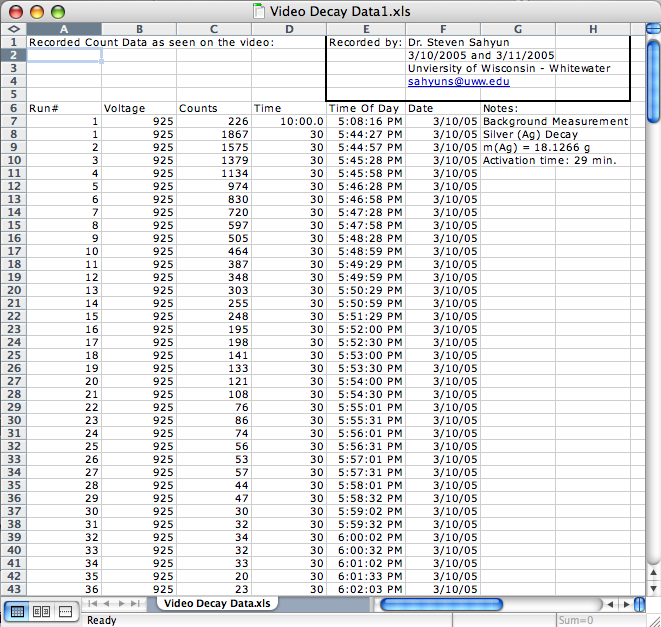Click the Select All corner diamond icon
The height and width of the screenshot is (627, 661).
(x=14, y=29)
